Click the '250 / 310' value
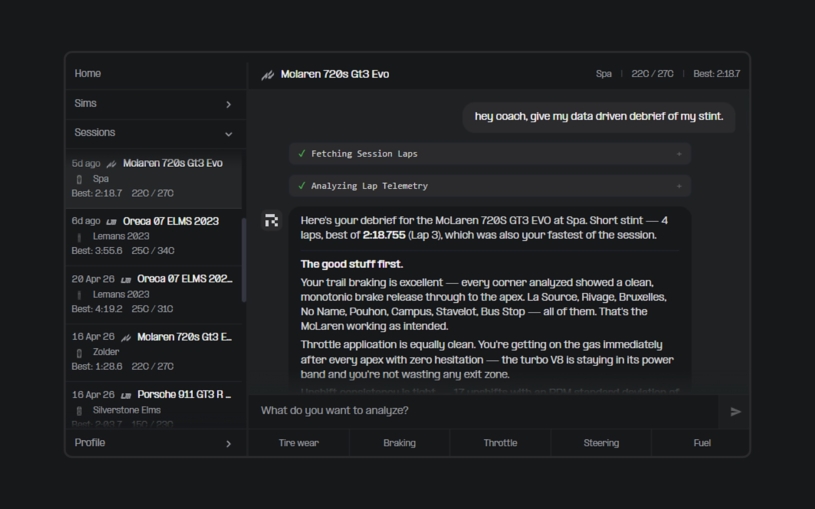The height and width of the screenshot is (509, 815). pyautogui.click(x=152, y=309)
